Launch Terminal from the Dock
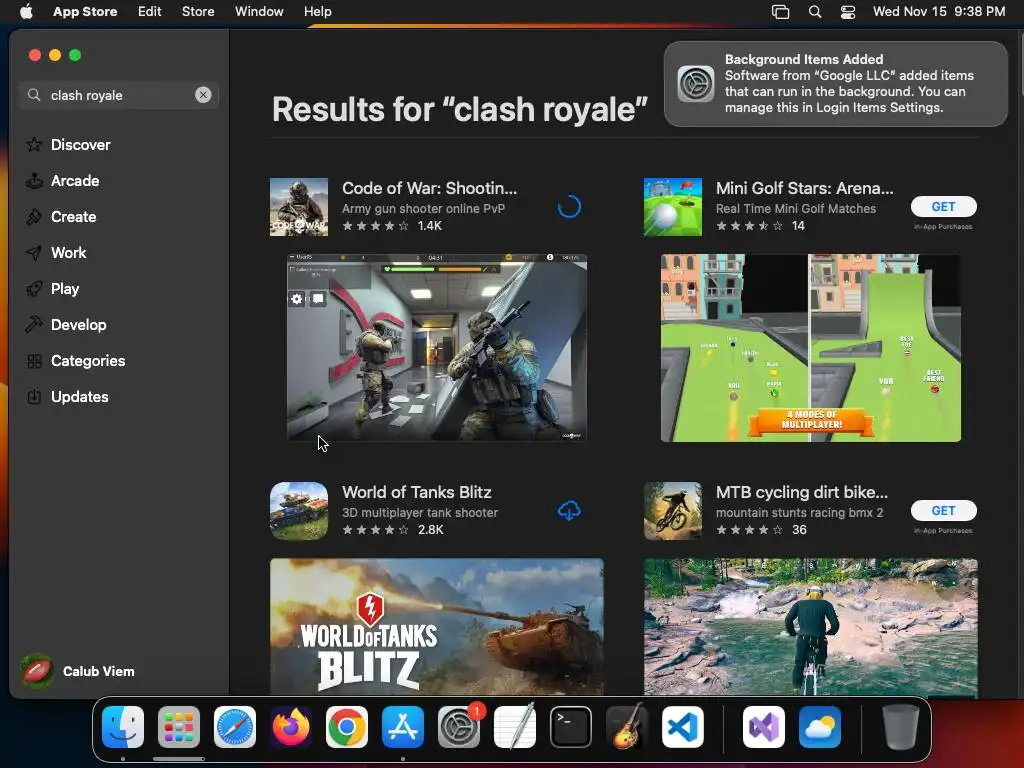Screen dimensions: 1024x768 571,727
